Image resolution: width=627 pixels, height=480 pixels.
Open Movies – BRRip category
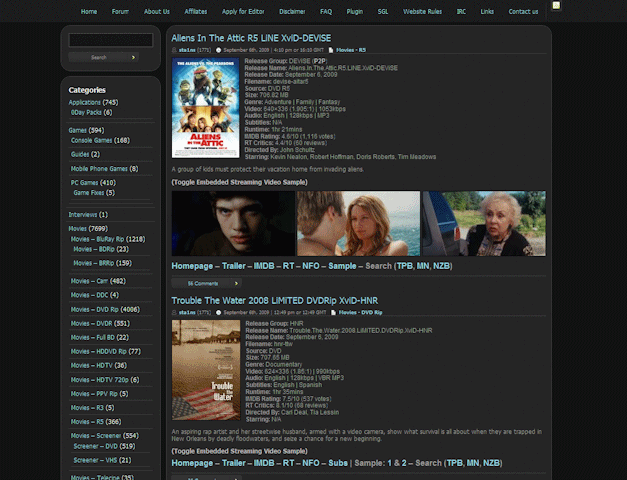(x=94, y=263)
